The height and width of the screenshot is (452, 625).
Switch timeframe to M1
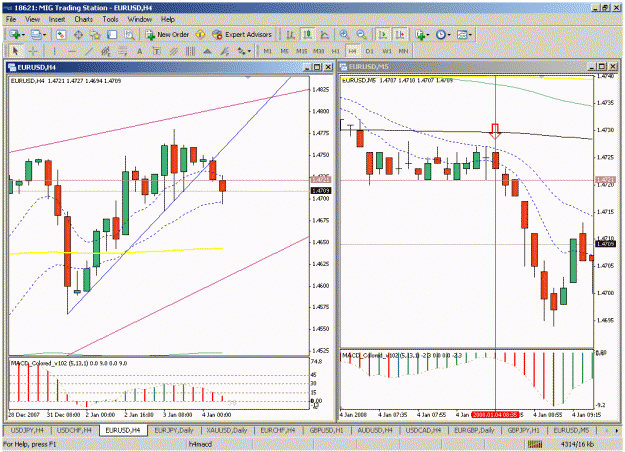pyautogui.click(x=267, y=51)
